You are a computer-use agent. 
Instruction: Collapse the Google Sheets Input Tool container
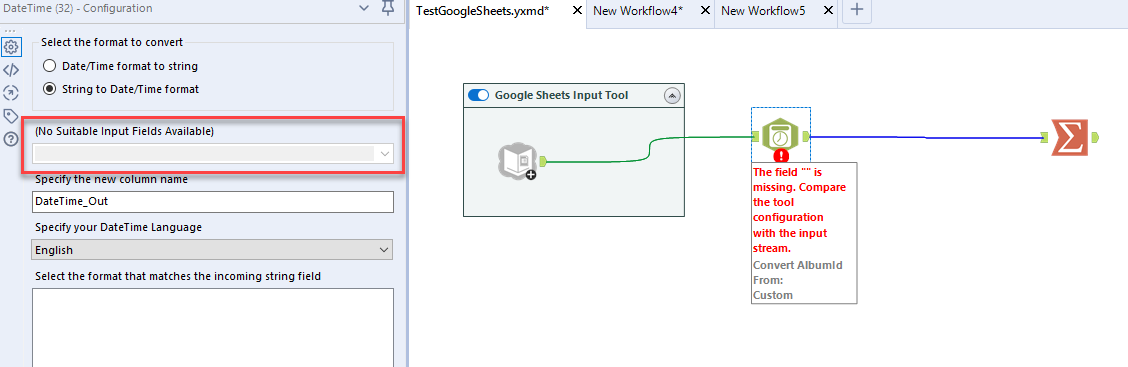(672, 95)
